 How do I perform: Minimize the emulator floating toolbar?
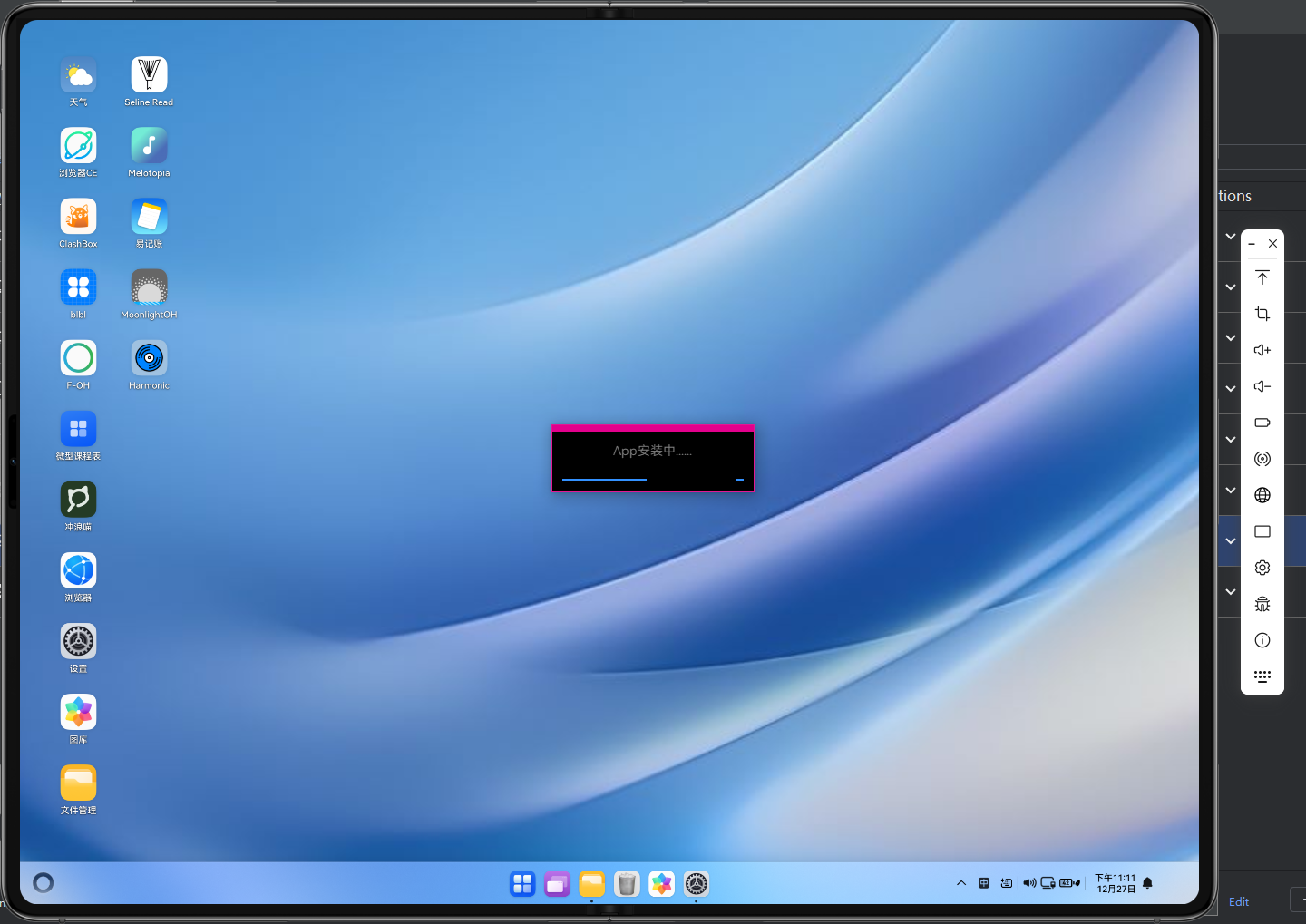[1252, 244]
